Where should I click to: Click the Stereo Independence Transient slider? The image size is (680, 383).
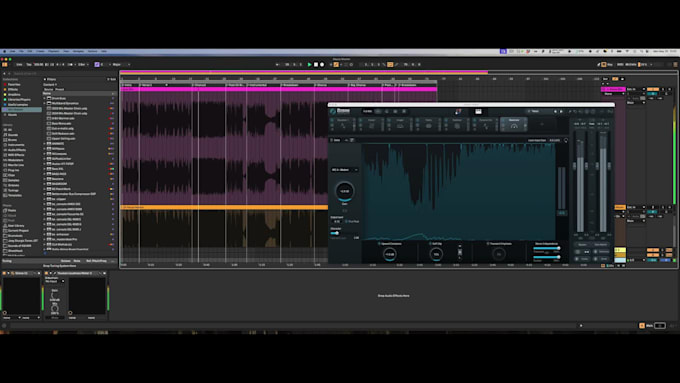[546, 249]
